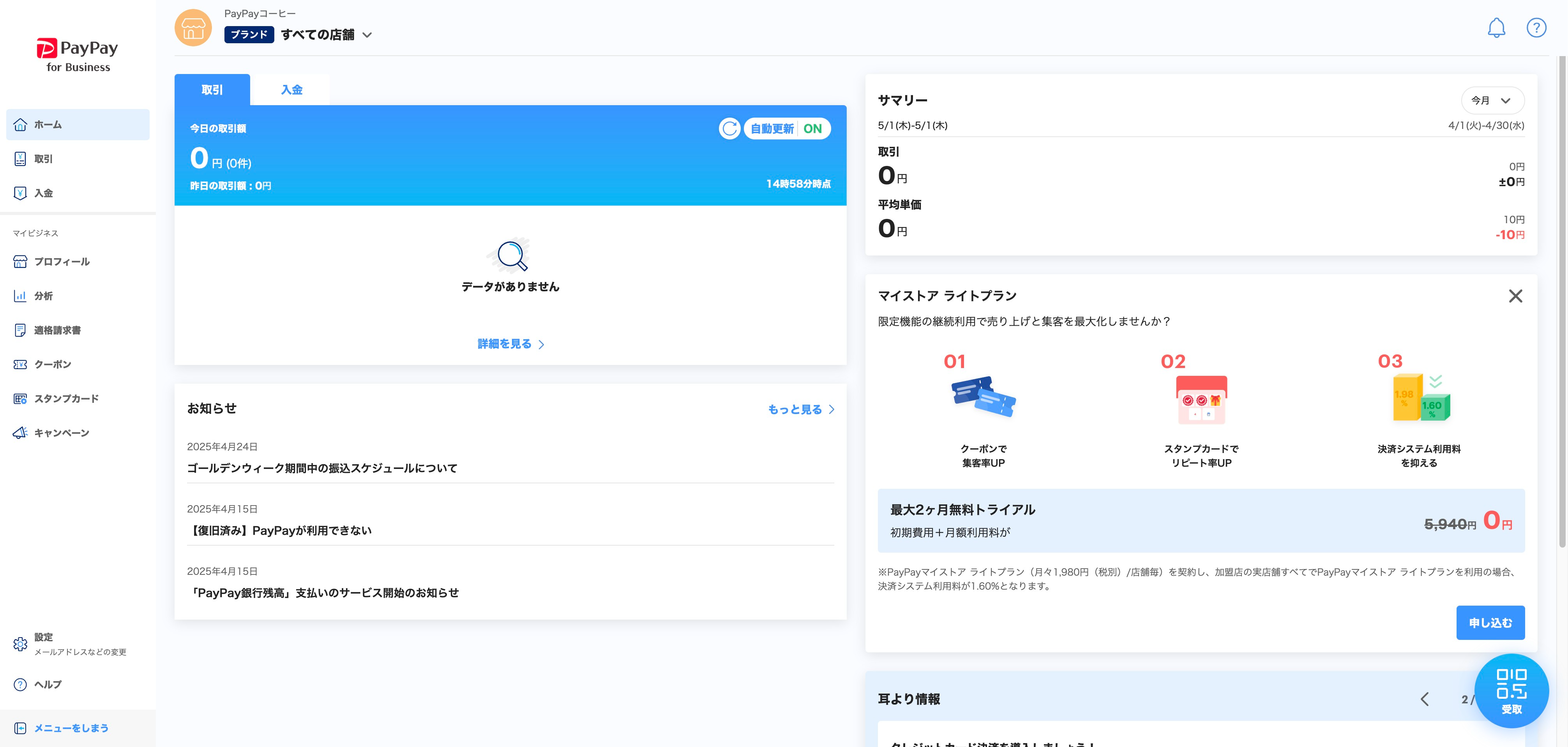Open the help question mark icon
The image size is (1568, 747).
tap(1536, 28)
